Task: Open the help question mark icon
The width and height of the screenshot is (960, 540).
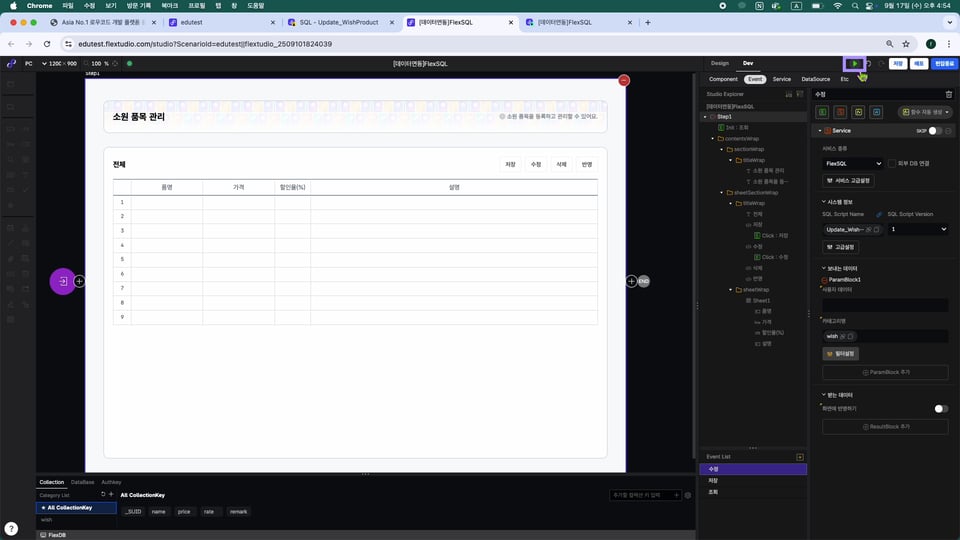Action: 11,528
